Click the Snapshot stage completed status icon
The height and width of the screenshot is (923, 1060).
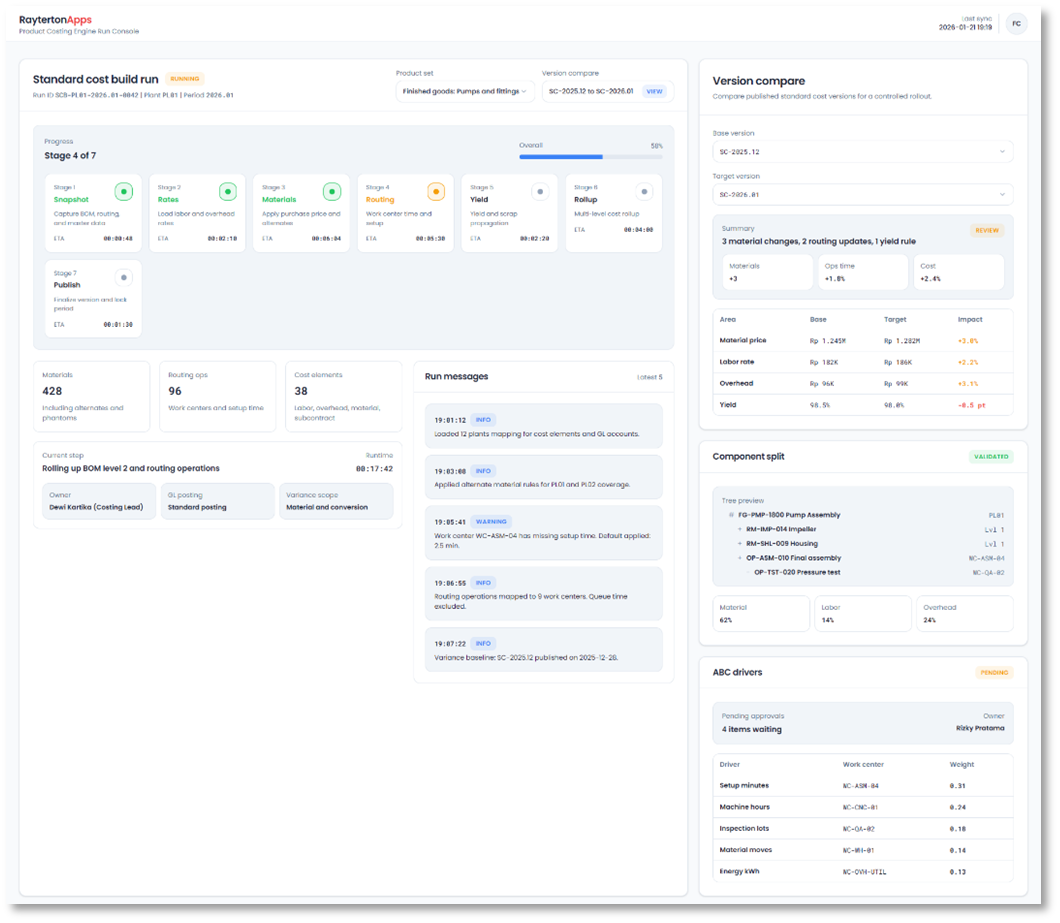[x=125, y=191]
